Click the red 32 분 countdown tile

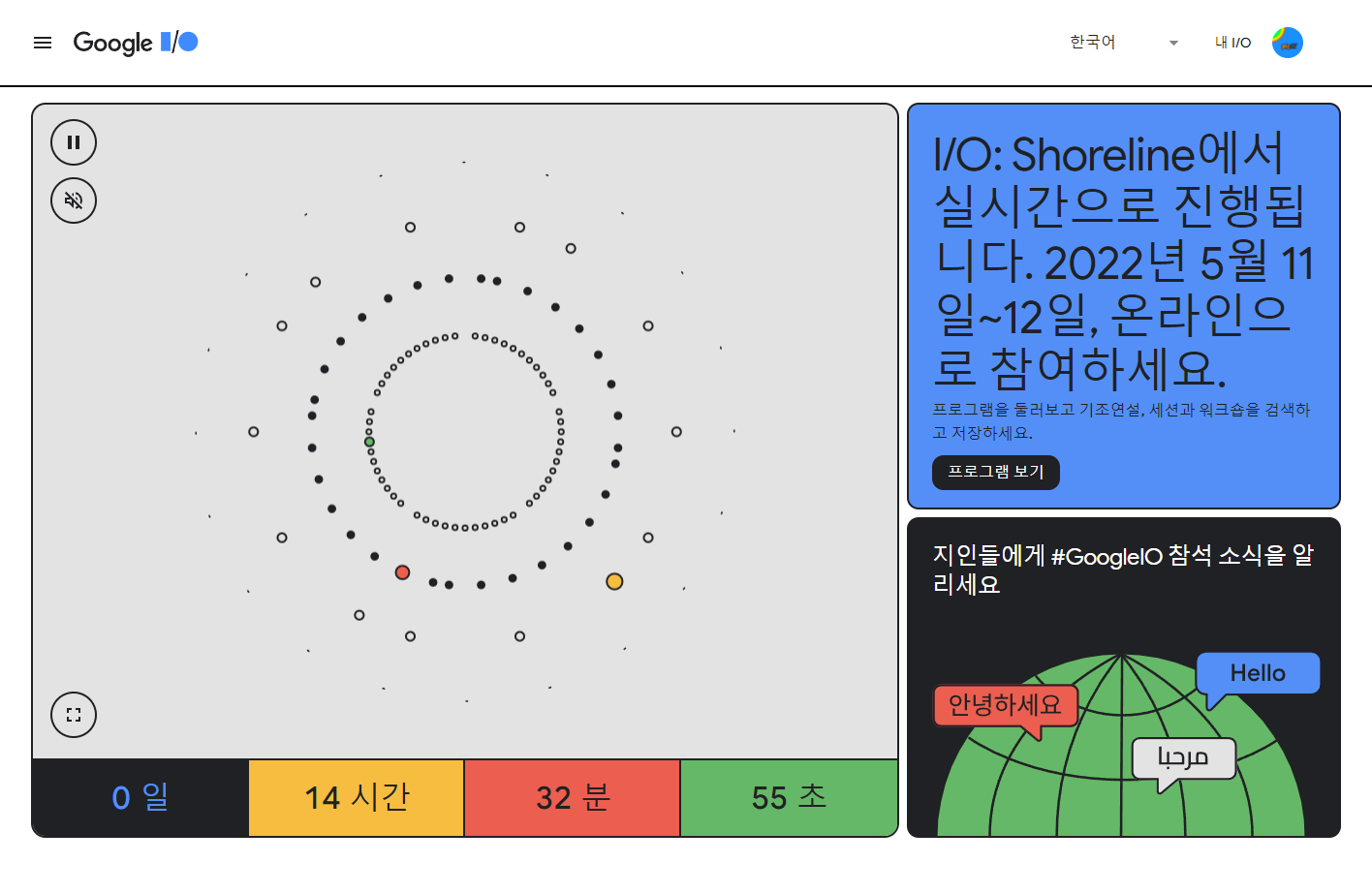573,798
